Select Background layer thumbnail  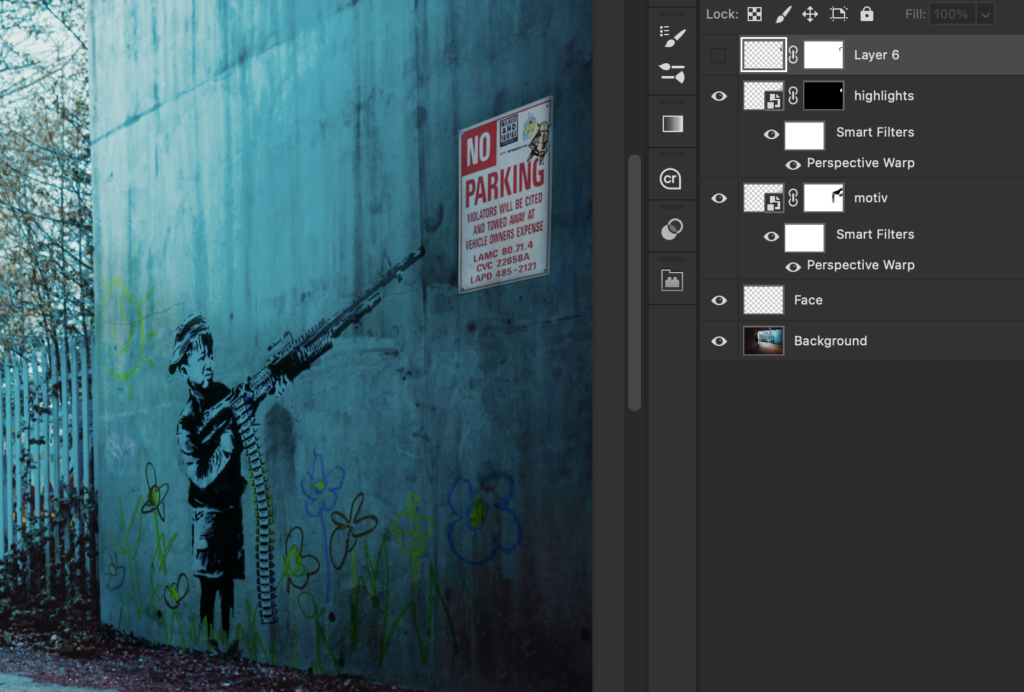pos(763,341)
